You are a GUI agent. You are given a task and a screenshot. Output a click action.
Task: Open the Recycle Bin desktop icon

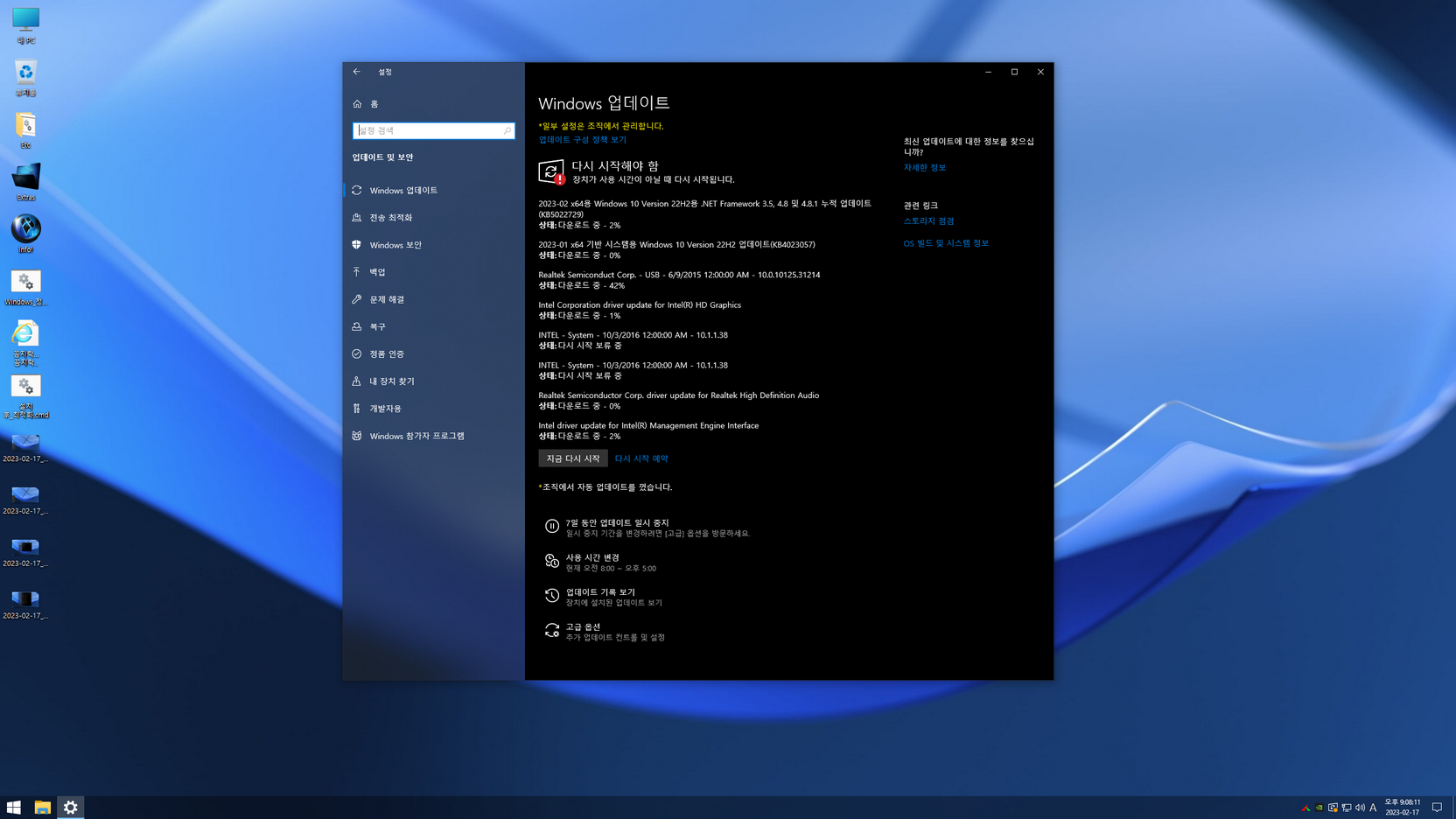click(25, 77)
